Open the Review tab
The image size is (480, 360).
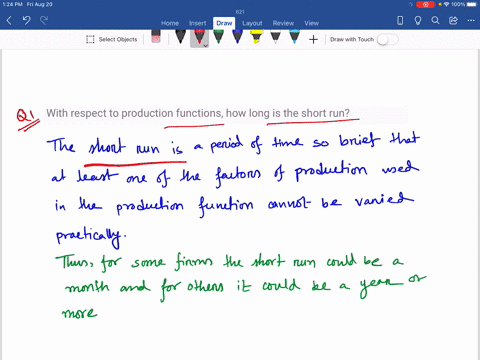pyautogui.click(x=283, y=23)
